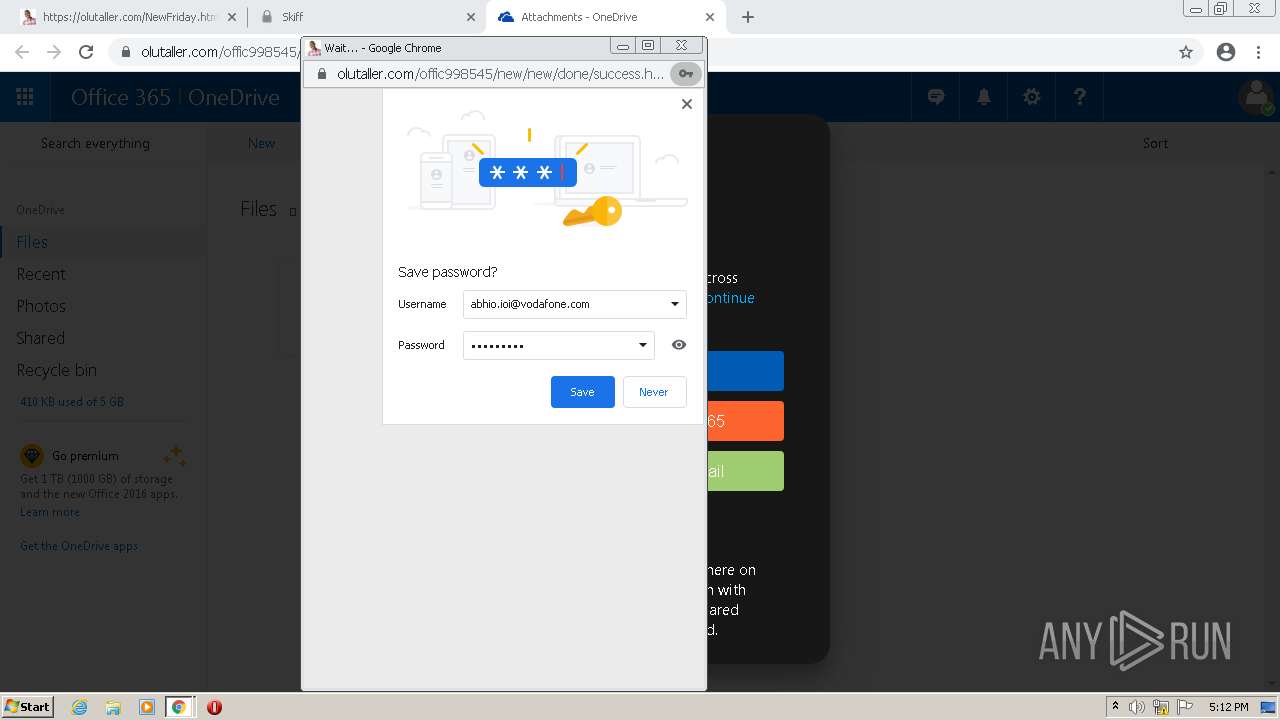Screen dimensions: 1280x720
Task: Open Internet Explorer from taskbar
Action: coord(80,707)
